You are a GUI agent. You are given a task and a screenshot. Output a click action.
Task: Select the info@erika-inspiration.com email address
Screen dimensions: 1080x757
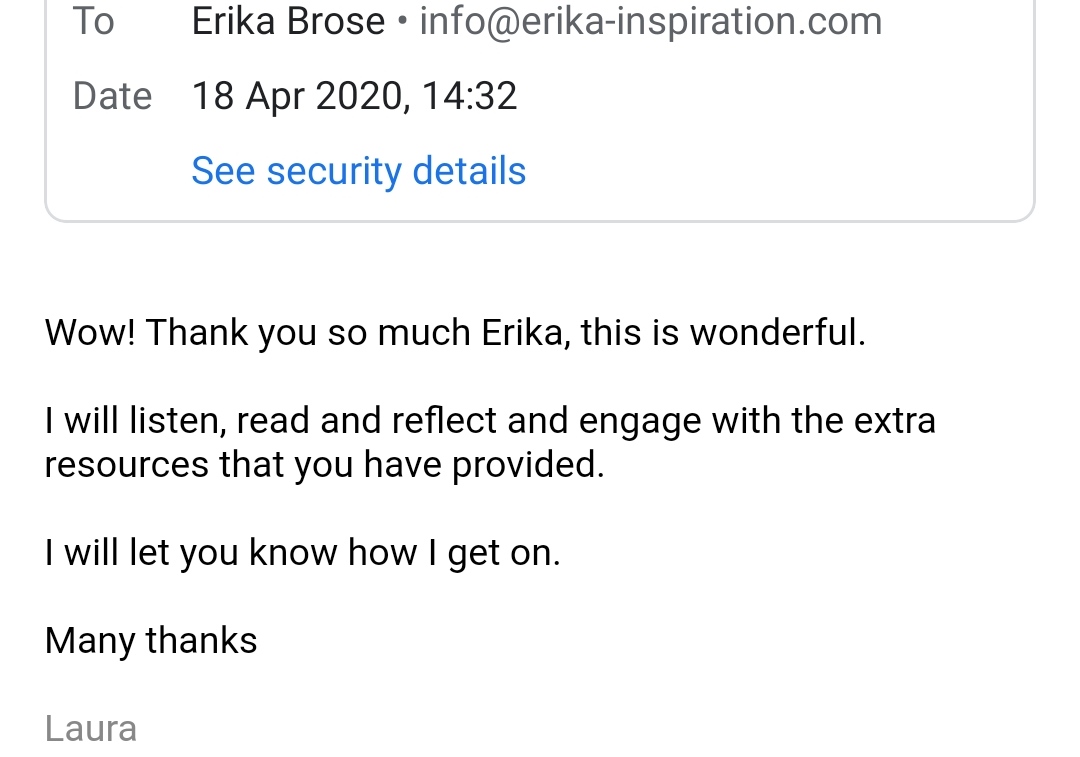(650, 21)
